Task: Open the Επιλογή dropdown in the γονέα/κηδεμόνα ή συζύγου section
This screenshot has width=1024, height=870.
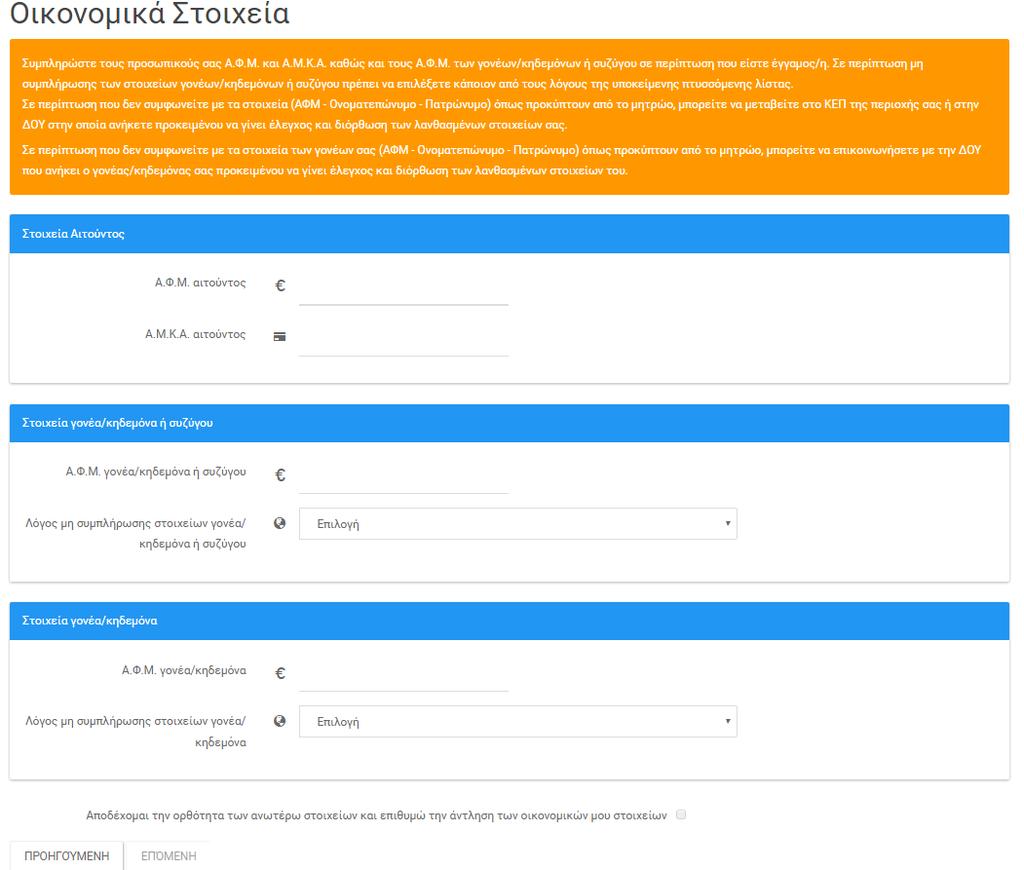Action: [518, 524]
